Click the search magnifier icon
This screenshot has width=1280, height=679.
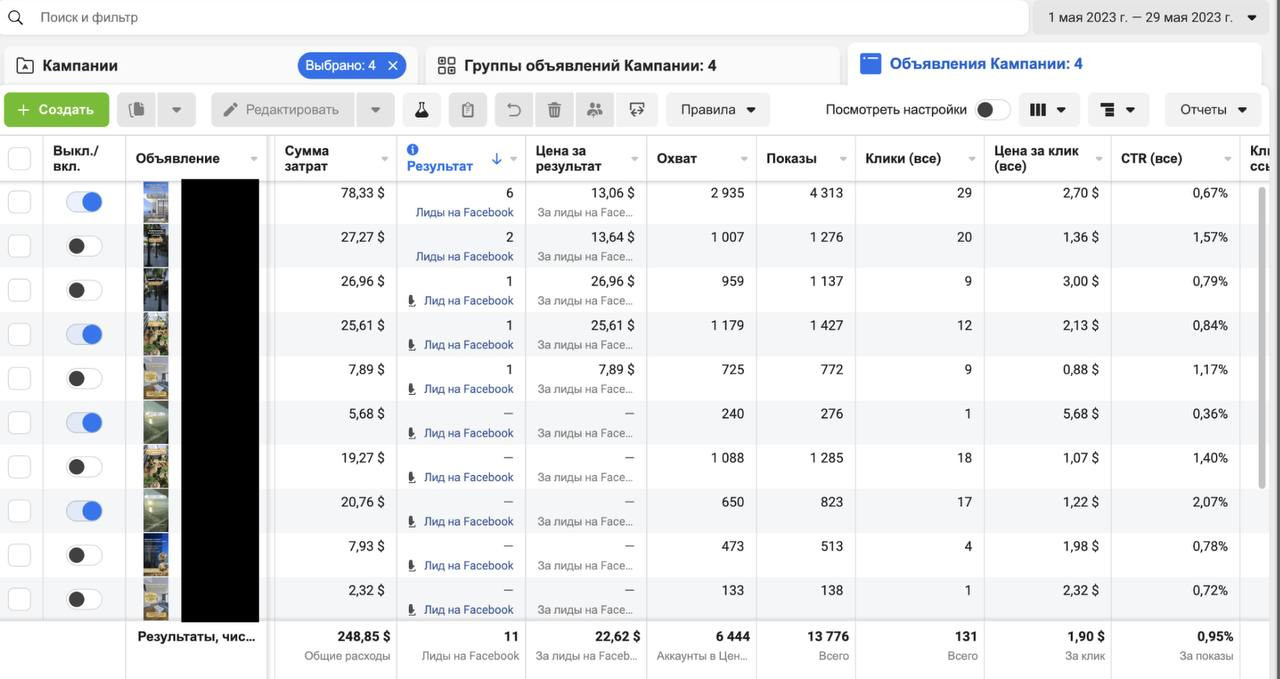pyautogui.click(x=16, y=17)
